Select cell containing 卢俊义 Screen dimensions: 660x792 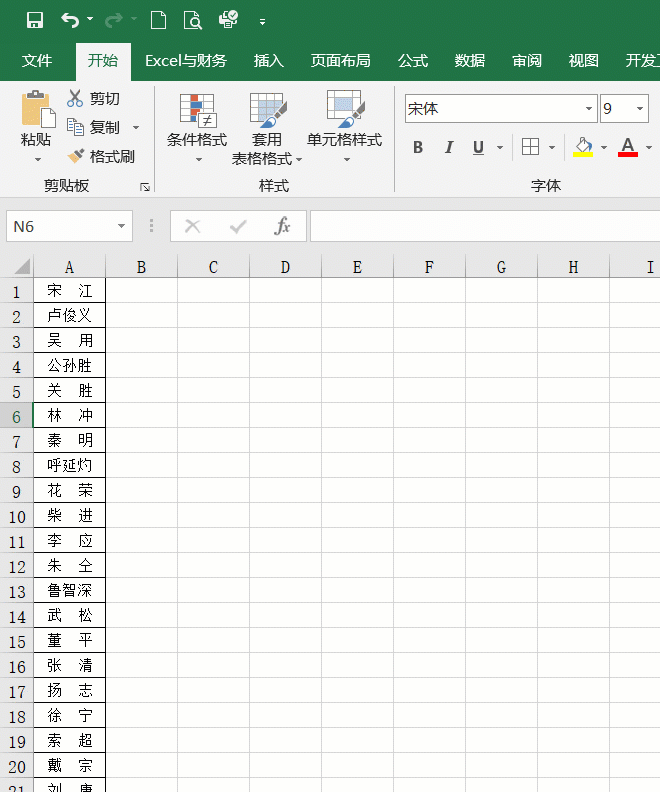(x=69, y=315)
